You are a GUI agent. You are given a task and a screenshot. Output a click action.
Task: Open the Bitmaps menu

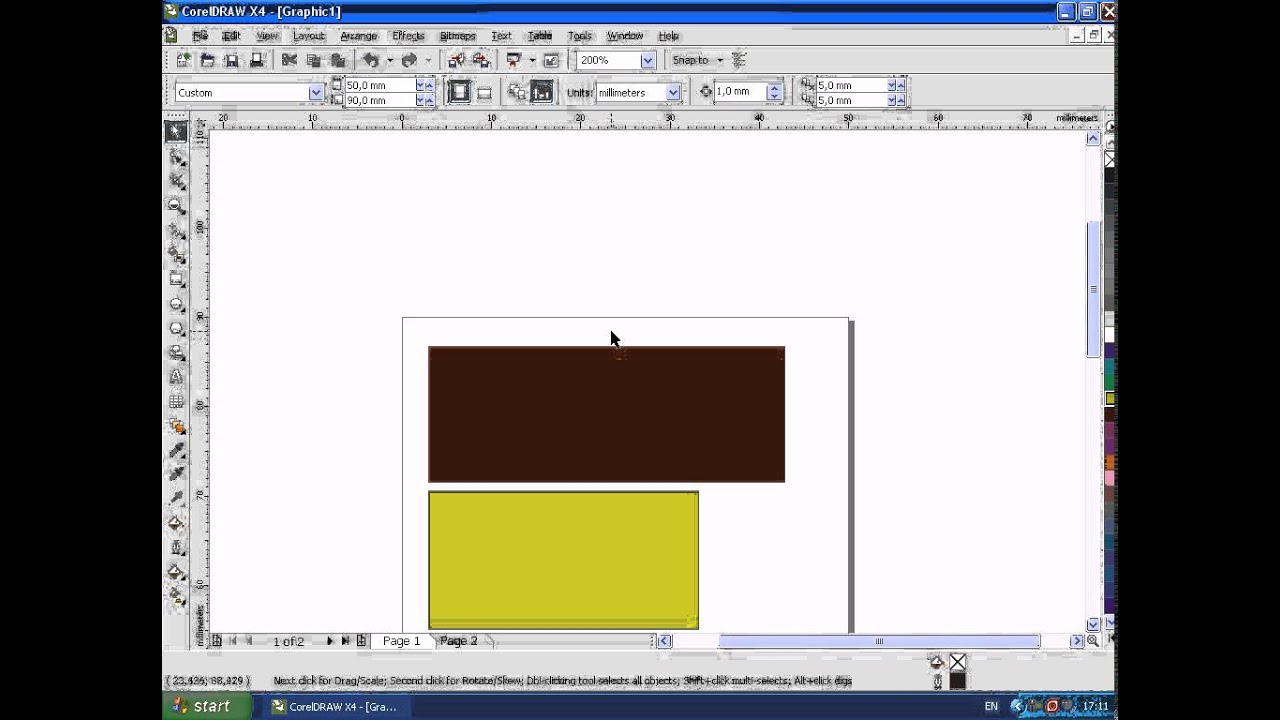click(x=458, y=36)
